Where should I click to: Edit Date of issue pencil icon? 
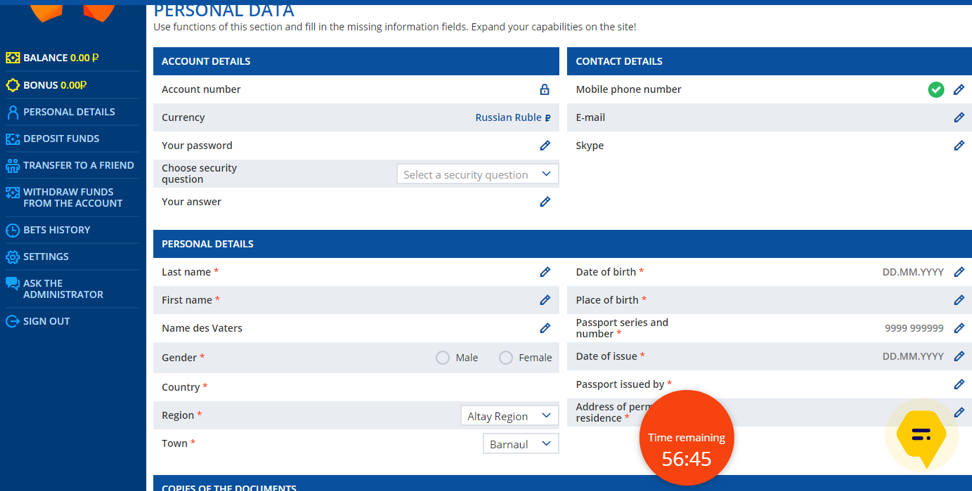(x=959, y=356)
